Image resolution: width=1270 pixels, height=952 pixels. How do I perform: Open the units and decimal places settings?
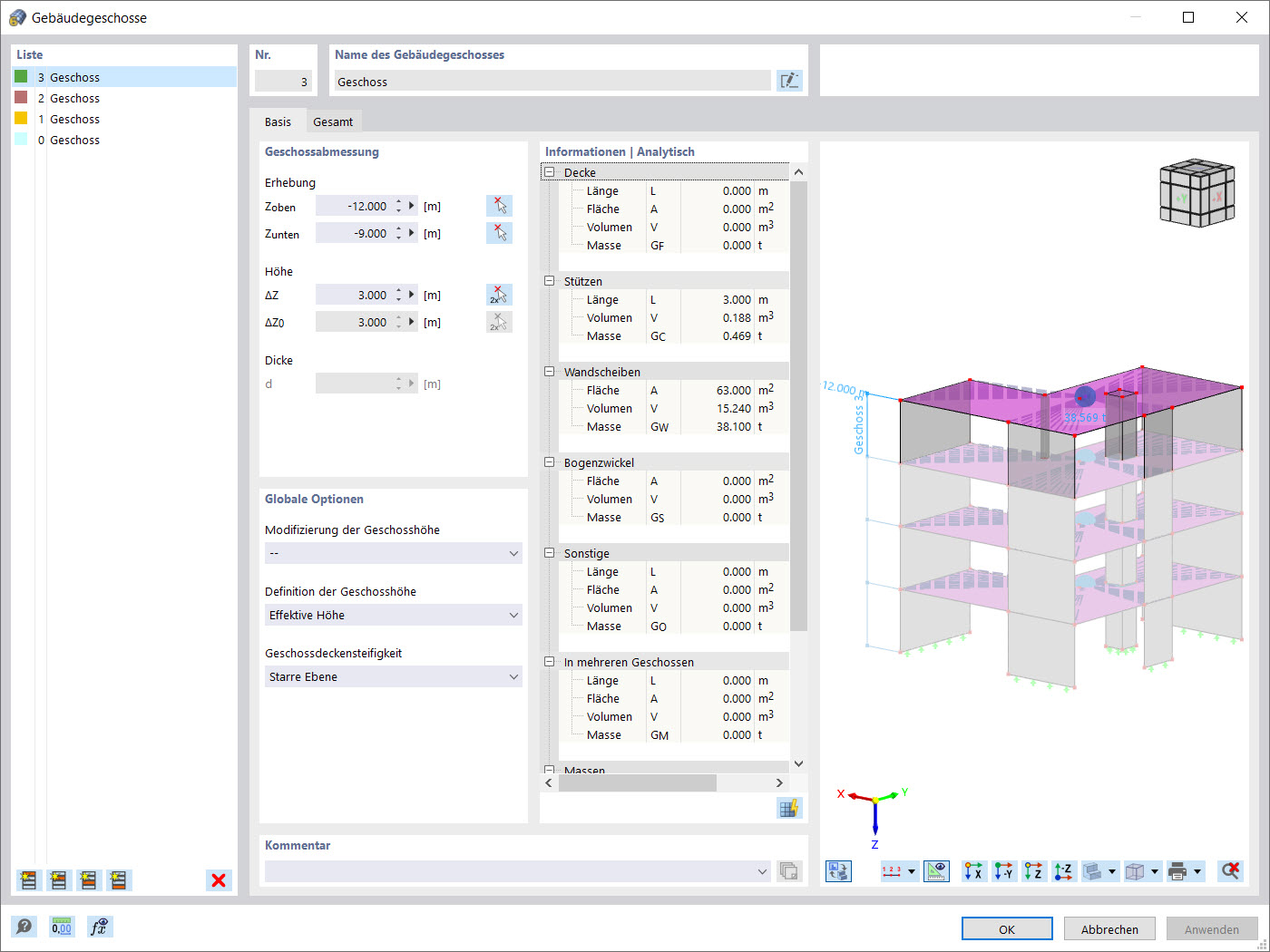[62, 927]
